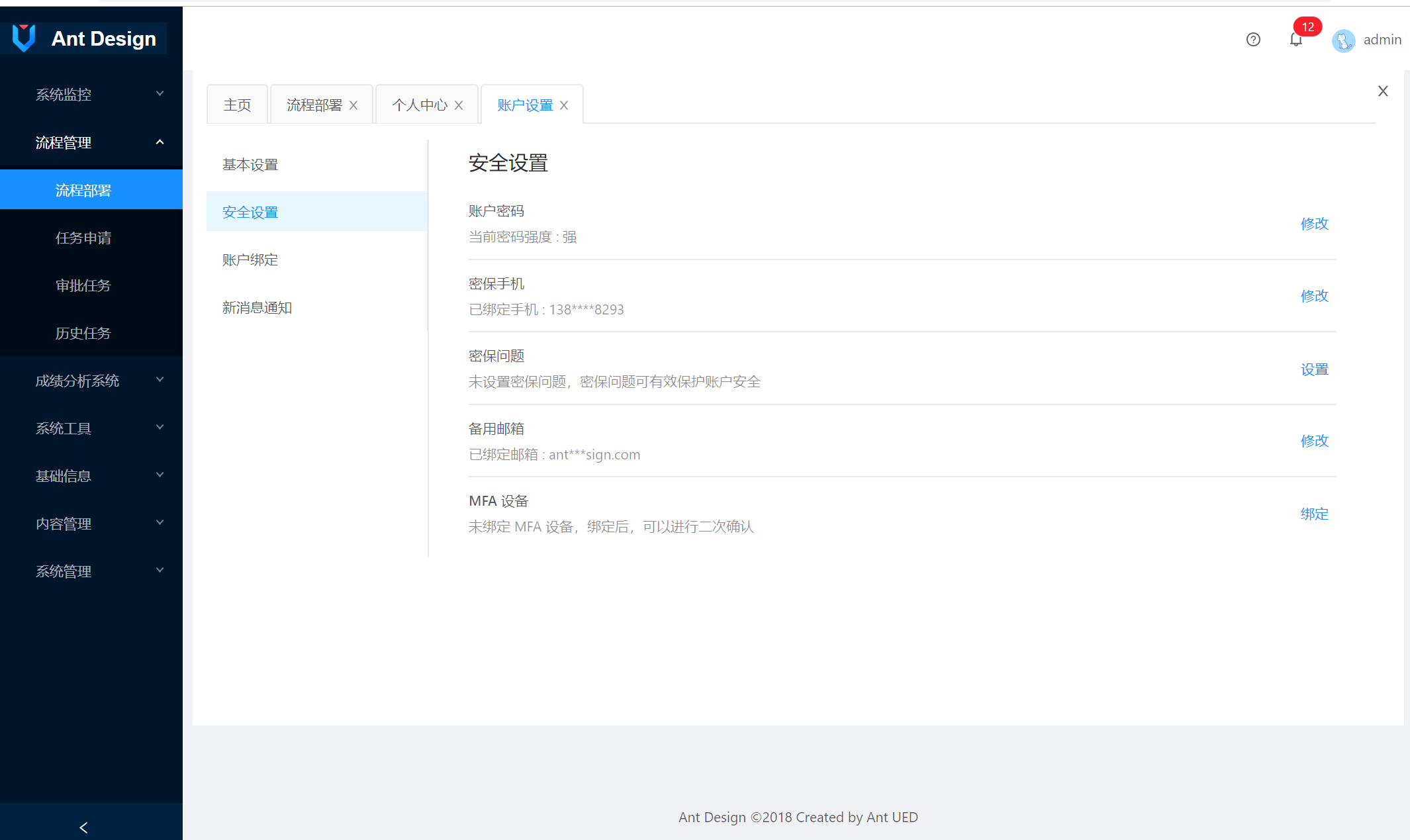Select 基本设置 in settings menu
The height and width of the screenshot is (840, 1410).
[x=250, y=165]
